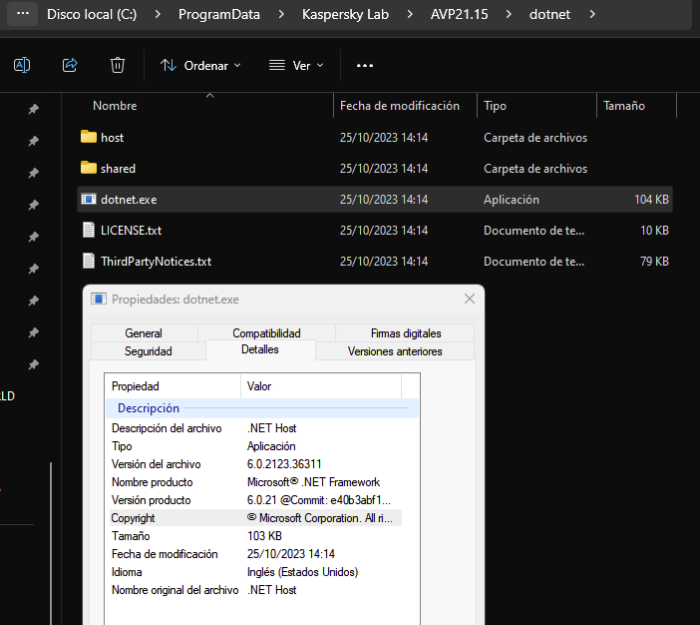Open the Ordenar sort dropdown
The height and width of the screenshot is (625, 700).
[201, 66]
